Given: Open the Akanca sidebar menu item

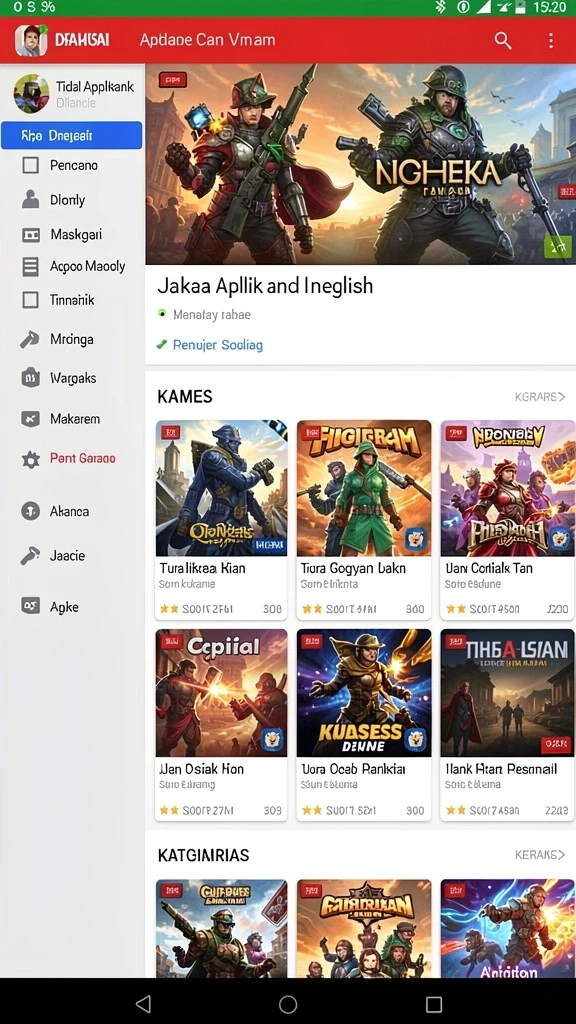Looking at the screenshot, I should [x=69, y=511].
